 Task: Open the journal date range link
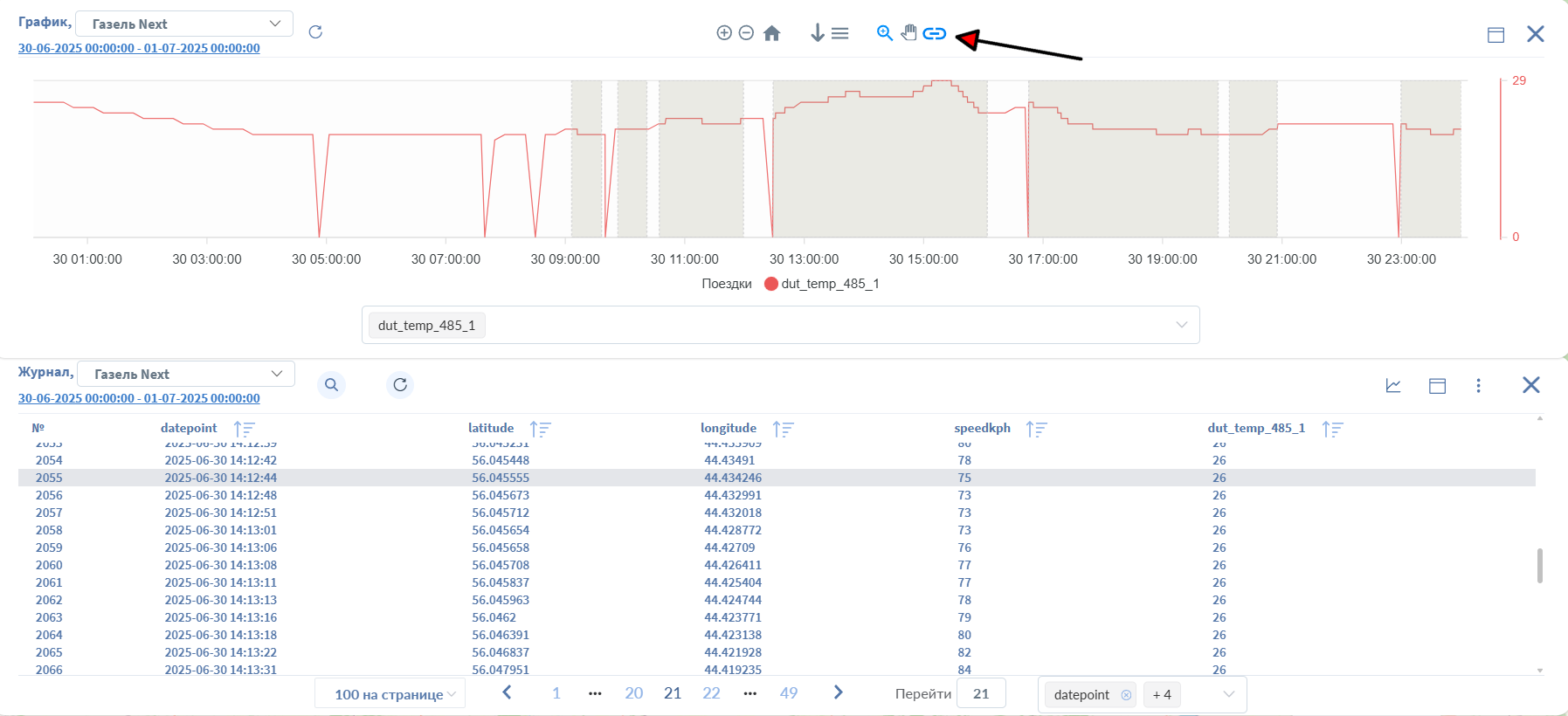[x=139, y=398]
